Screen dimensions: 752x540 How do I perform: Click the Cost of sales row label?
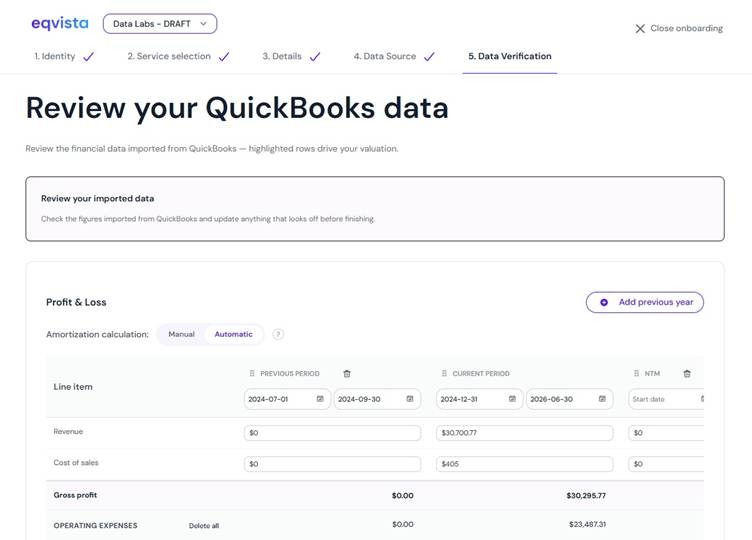[76, 463]
